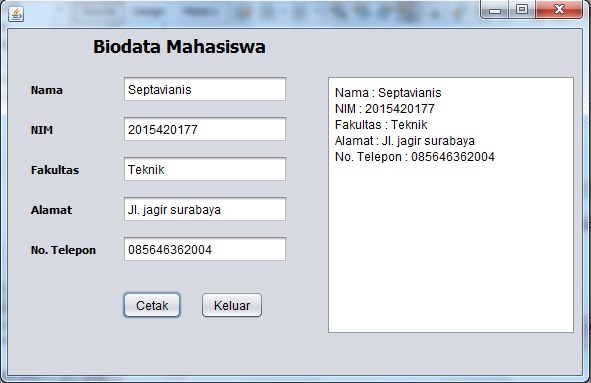This screenshot has width=591, height=383.
Task: Focus the No. Telepon field with 085646362004
Action: [205, 249]
